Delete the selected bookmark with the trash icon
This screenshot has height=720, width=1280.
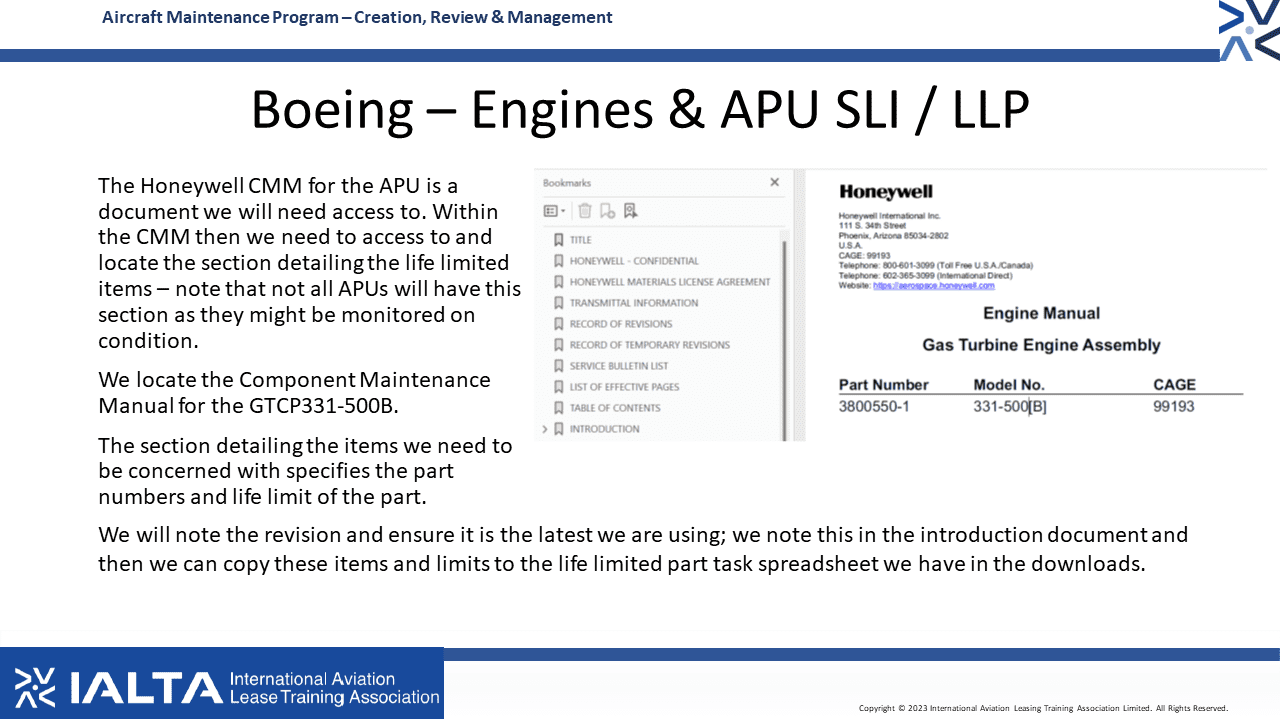[585, 211]
